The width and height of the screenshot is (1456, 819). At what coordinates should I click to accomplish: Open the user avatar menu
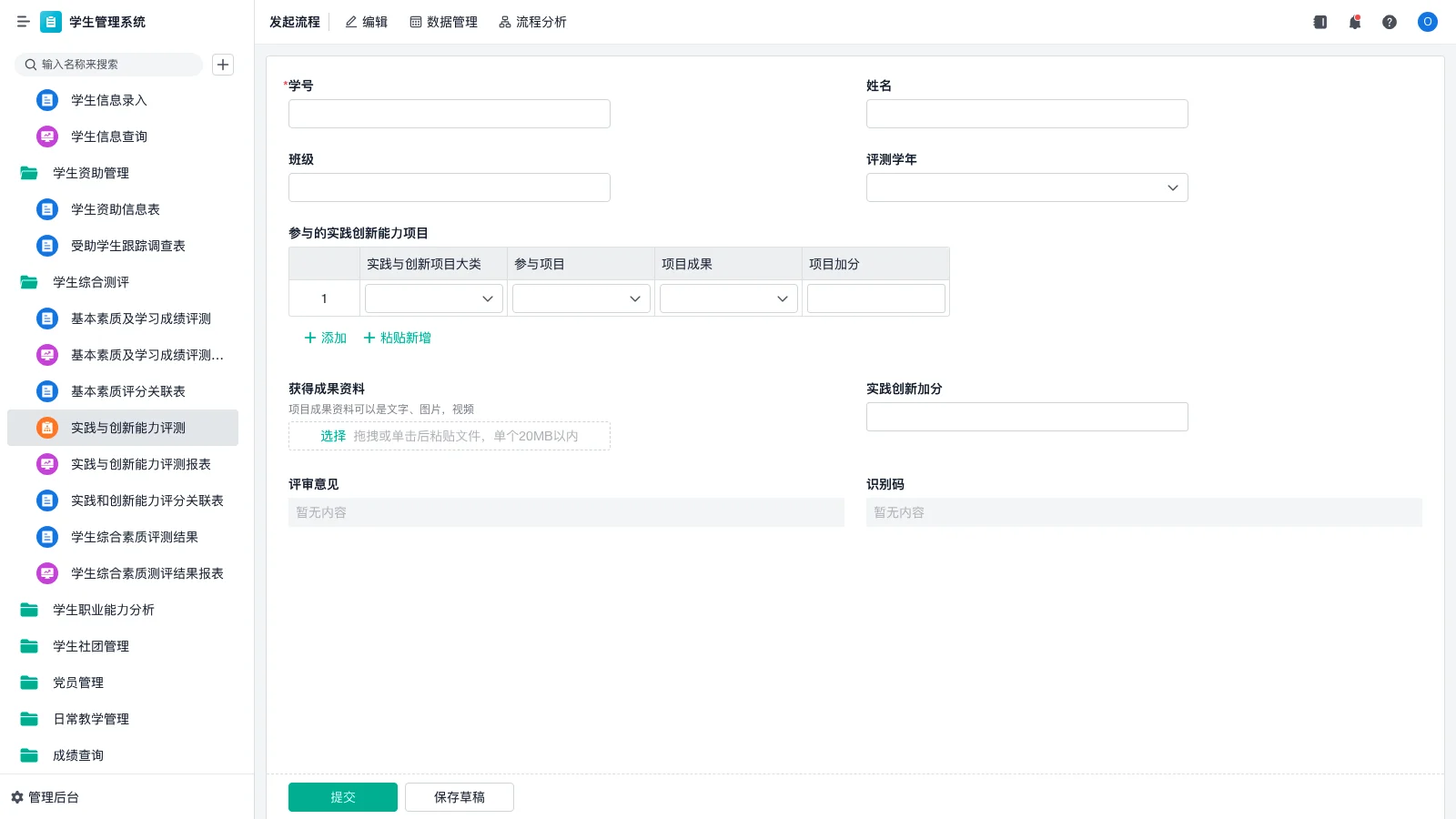tap(1427, 22)
